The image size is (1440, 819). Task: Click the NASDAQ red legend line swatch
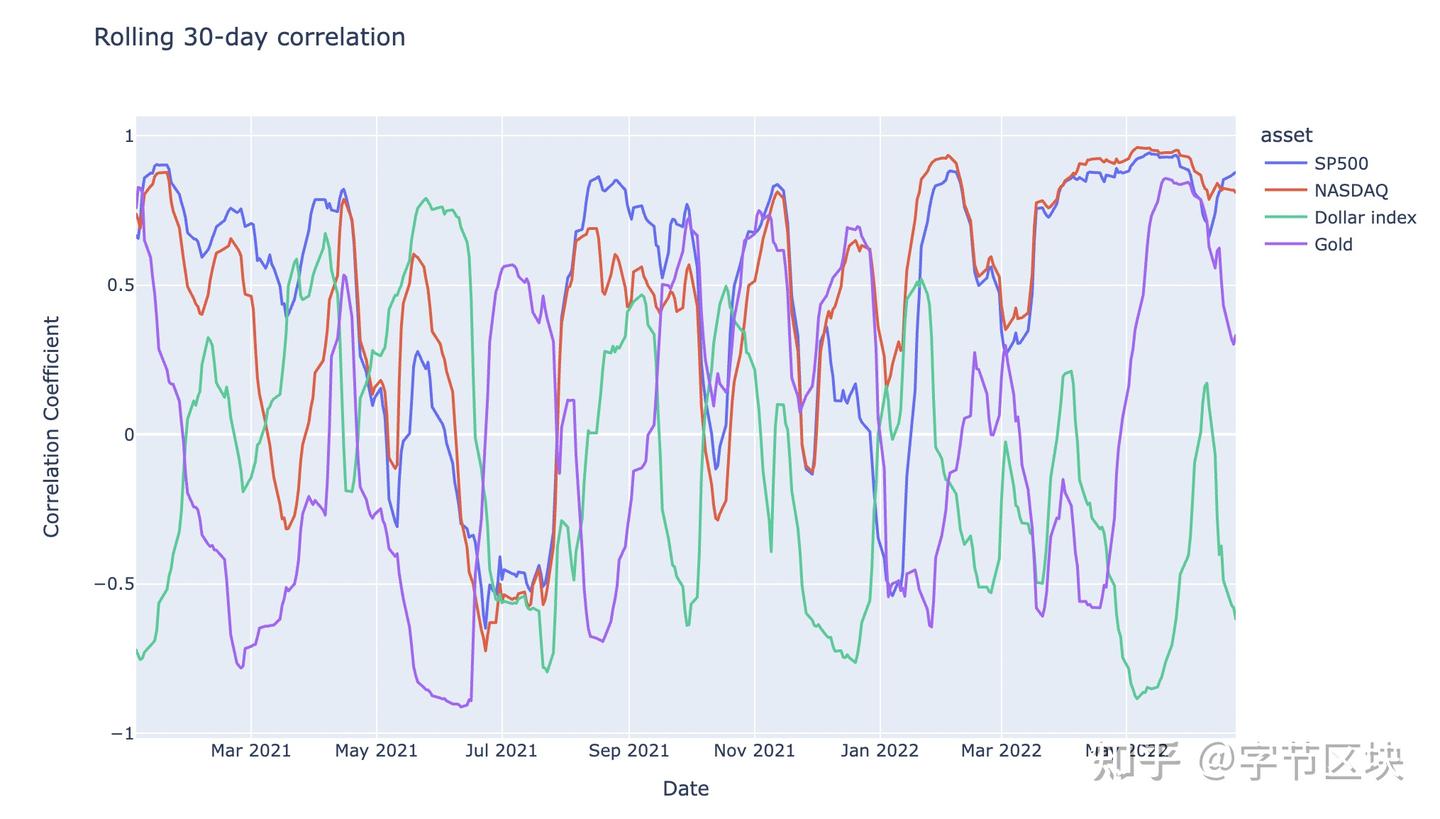click(x=1286, y=190)
